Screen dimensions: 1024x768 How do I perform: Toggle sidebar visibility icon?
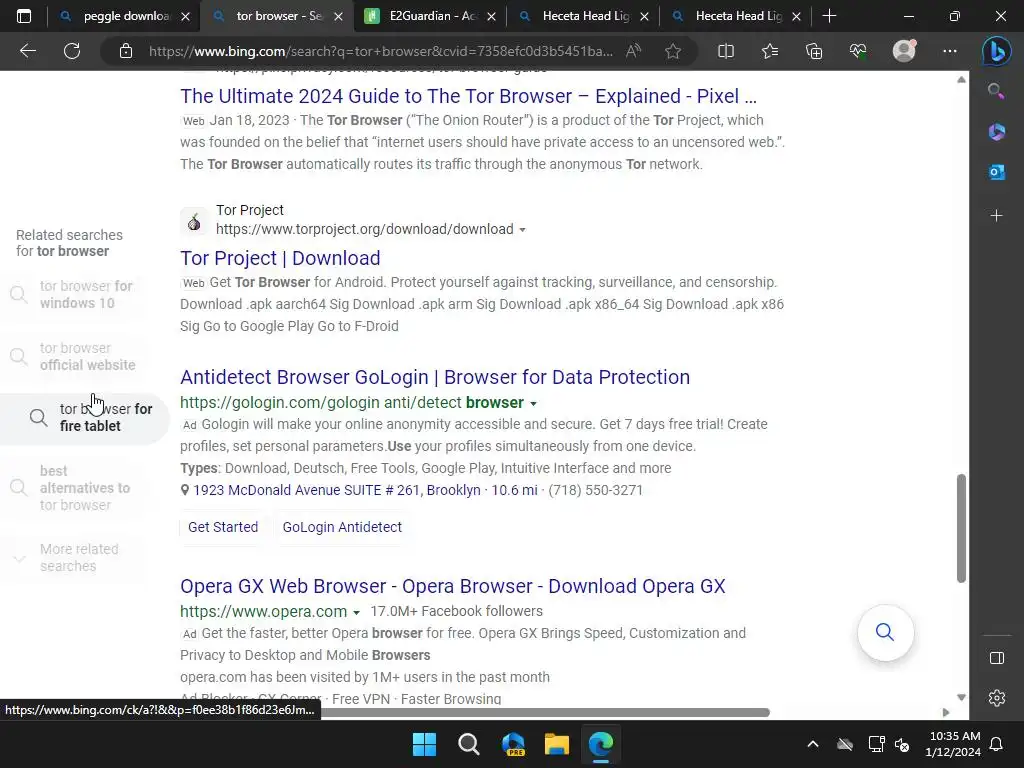(997, 658)
